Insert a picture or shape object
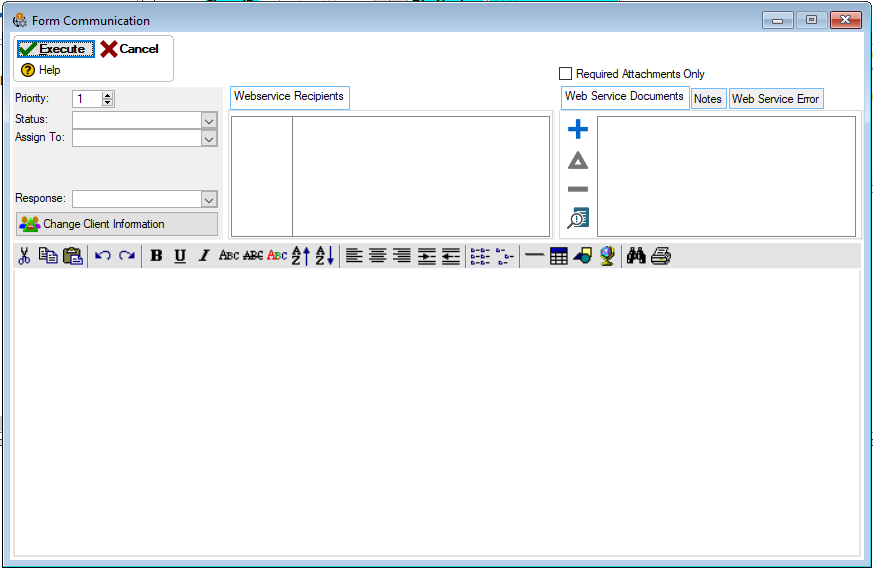Image resolution: width=873 pixels, height=568 pixels. coord(582,256)
